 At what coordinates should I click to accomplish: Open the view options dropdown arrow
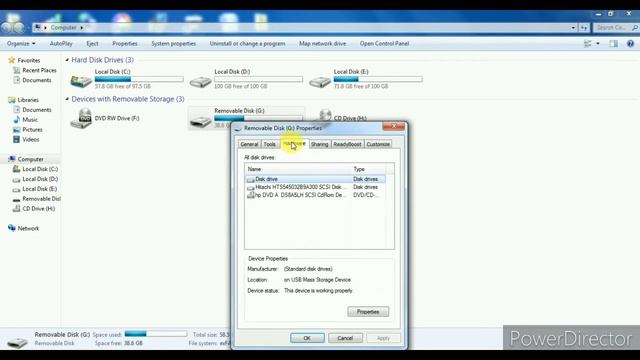(x=598, y=44)
